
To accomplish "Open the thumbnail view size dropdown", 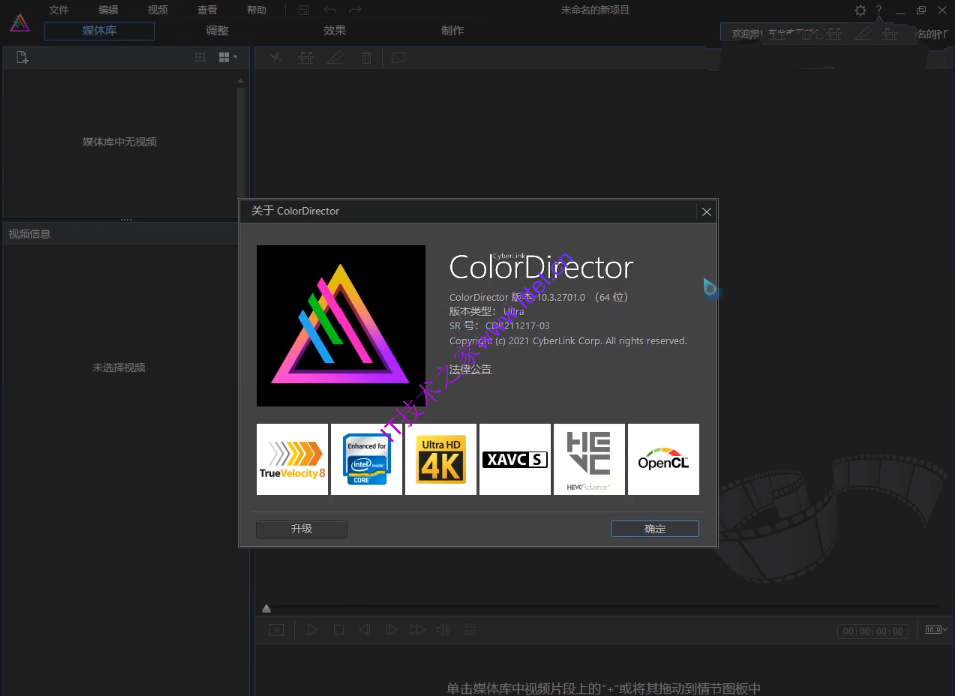I will 228,57.
